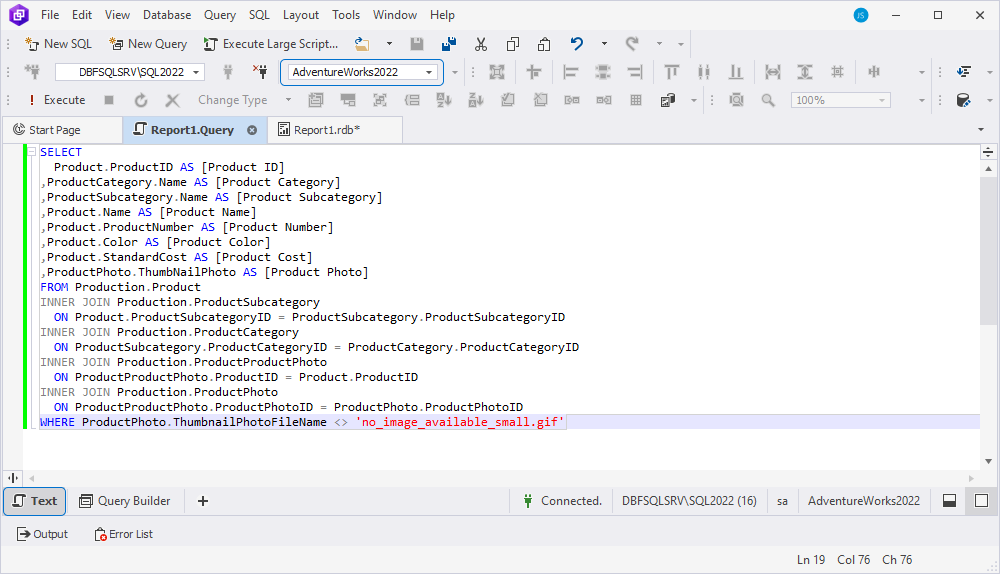Image resolution: width=1000 pixels, height=574 pixels.
Task: Click the Refresh circular arrow icon
Action: (141, 100)
